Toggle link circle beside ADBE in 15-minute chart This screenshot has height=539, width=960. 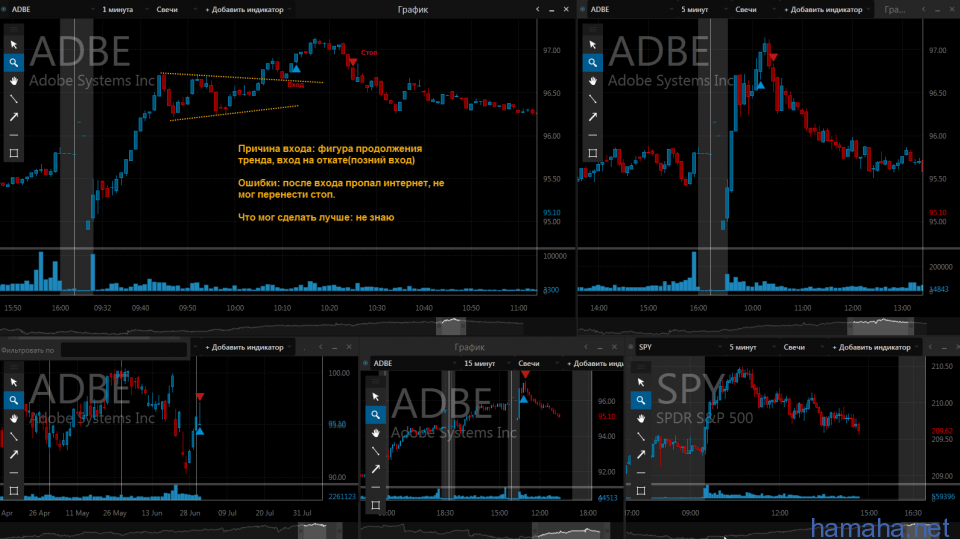(366, 363)
